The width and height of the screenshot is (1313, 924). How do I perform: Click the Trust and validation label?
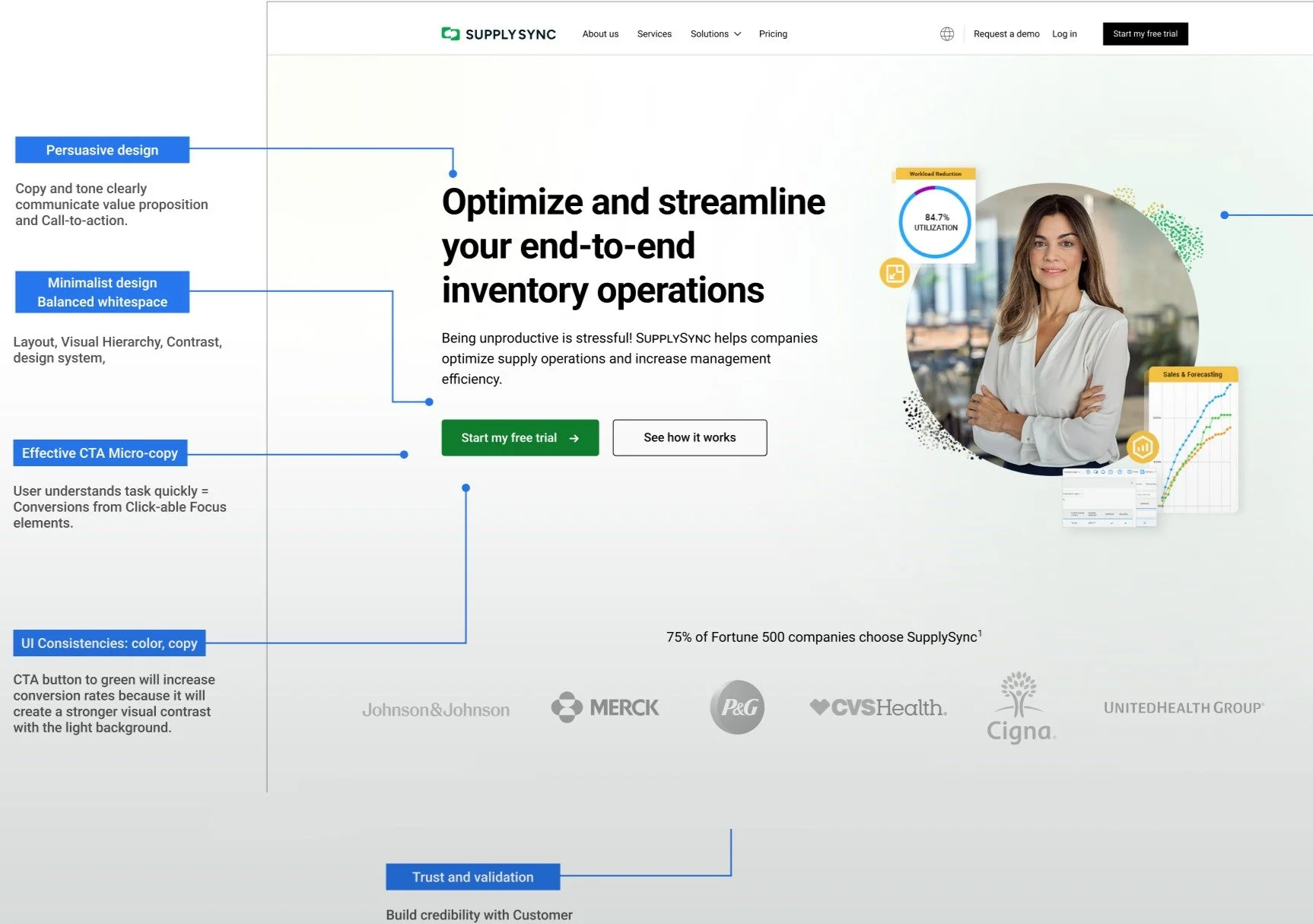473,877
